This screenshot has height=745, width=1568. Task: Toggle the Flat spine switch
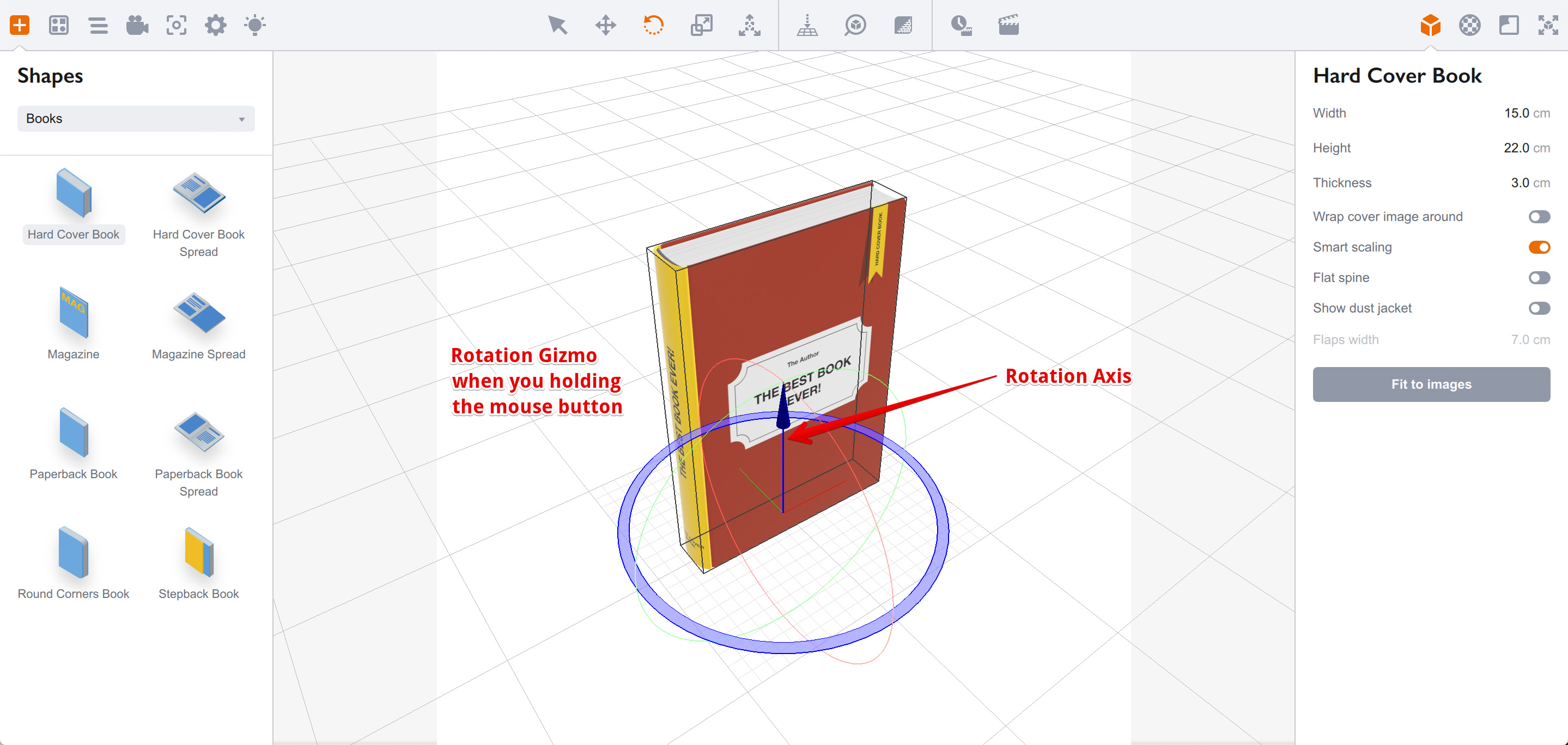pyautogui.click(x=1539, y=278)
